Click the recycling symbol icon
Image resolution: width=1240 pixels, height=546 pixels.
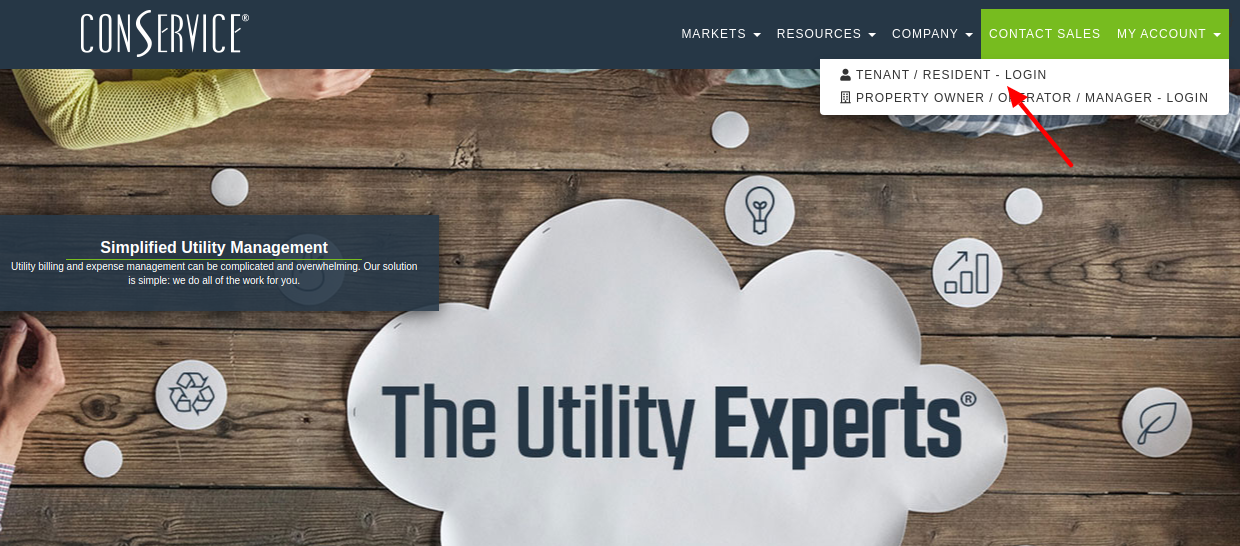click(x=191, y=394)
